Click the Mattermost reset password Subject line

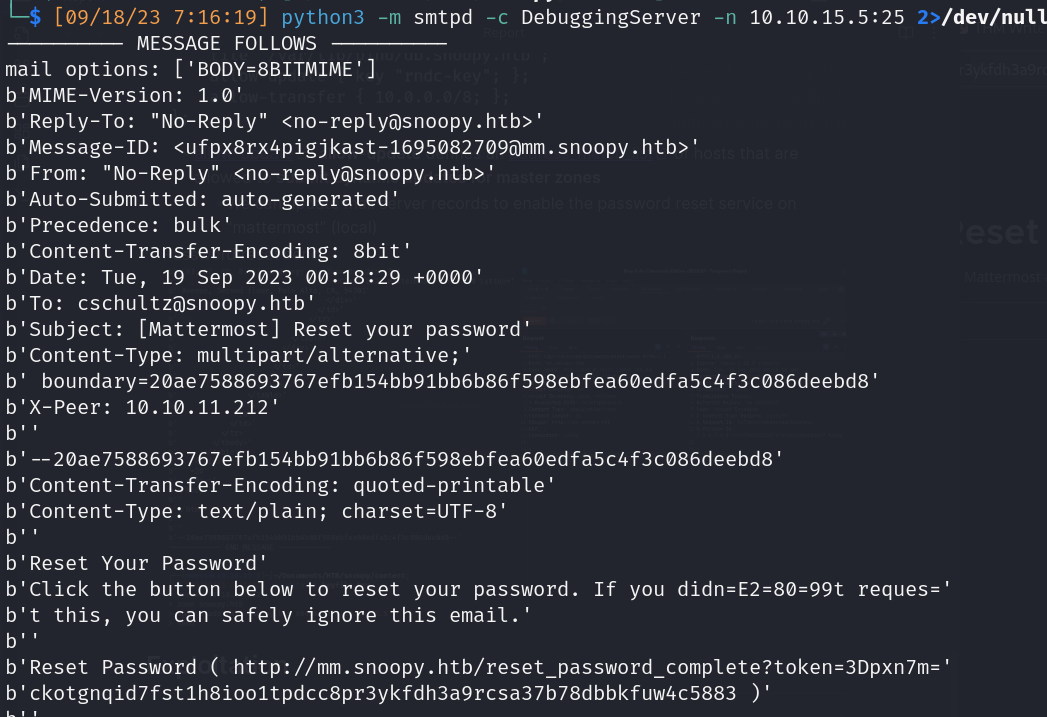(268, 329)
